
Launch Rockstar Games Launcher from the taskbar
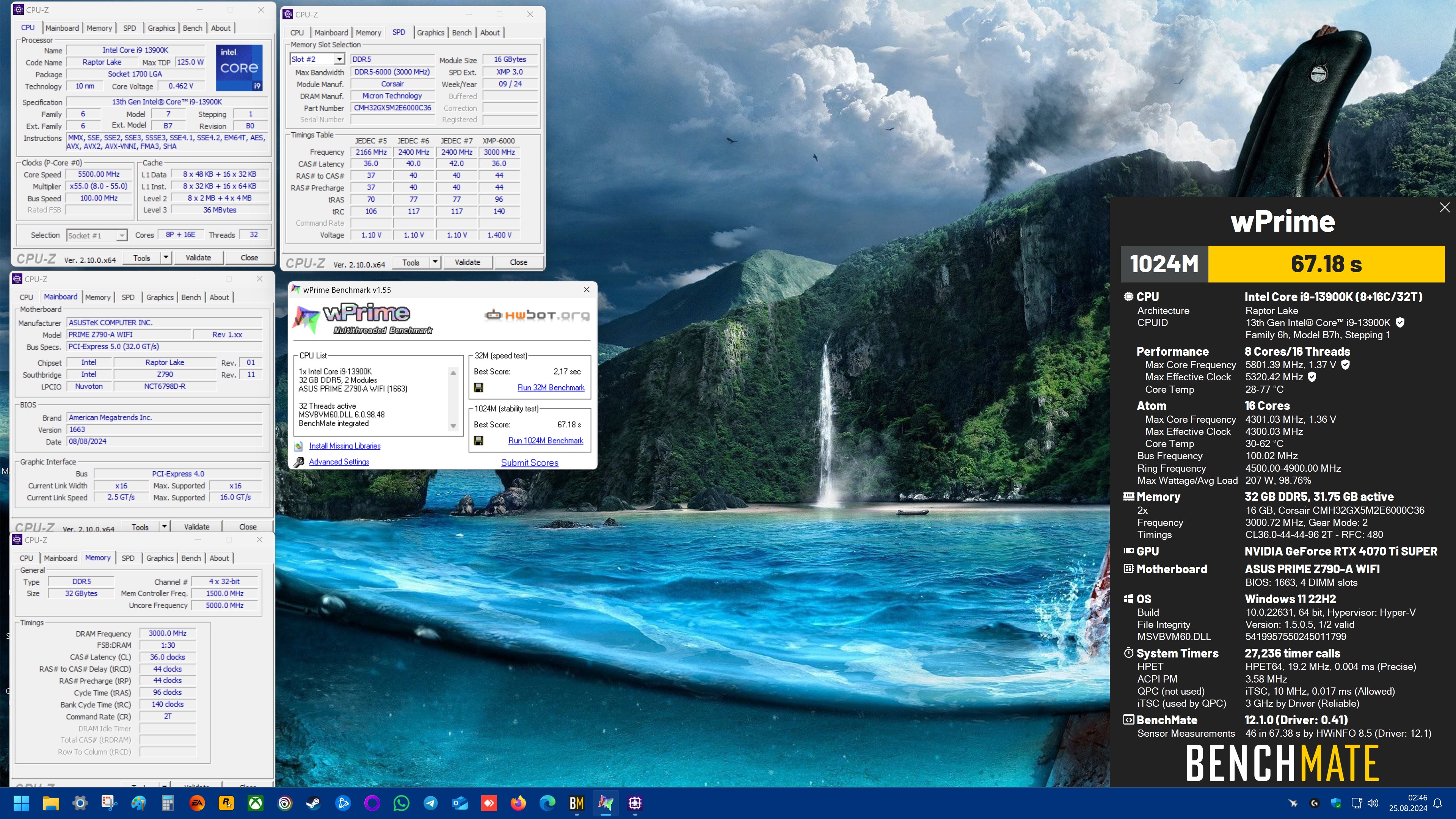click(x=226, y=803)
